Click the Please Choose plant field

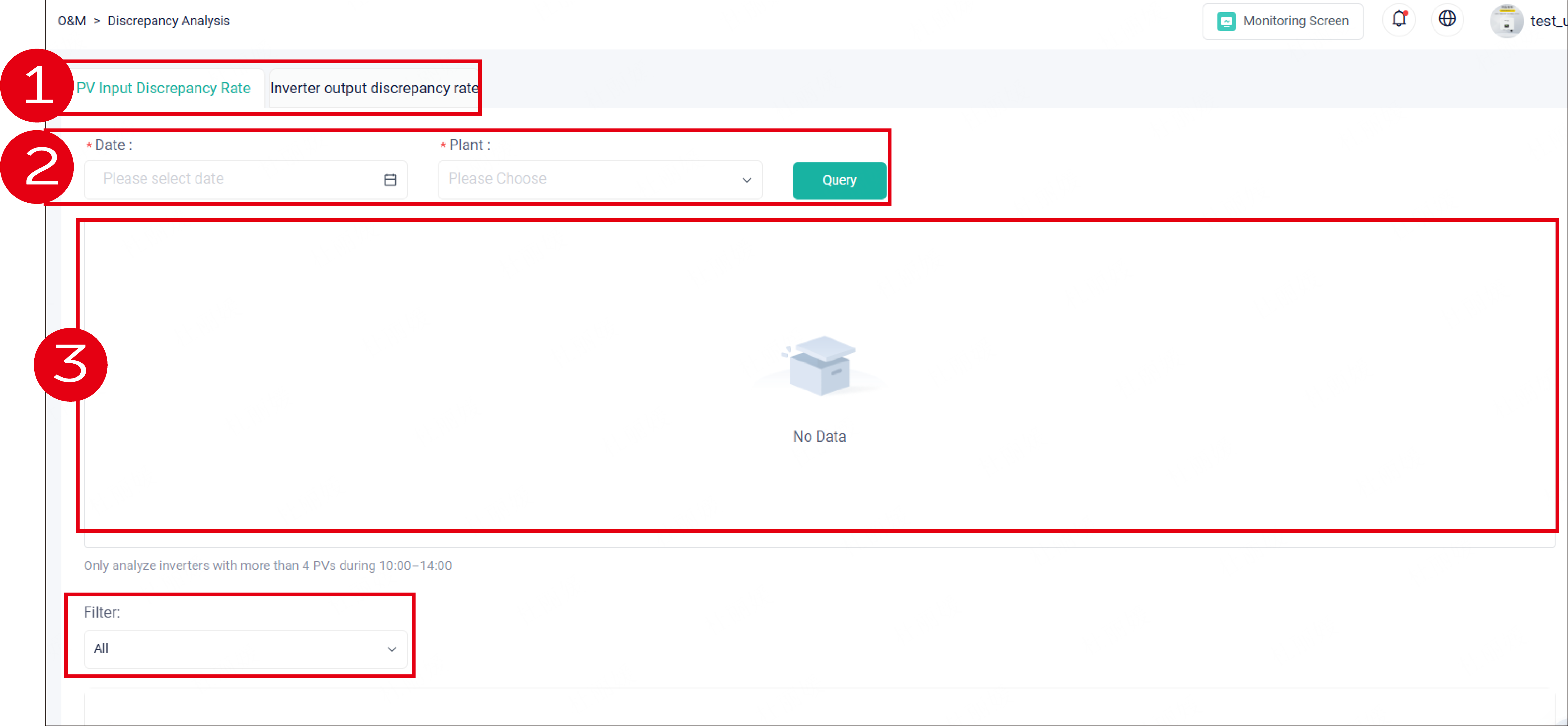pos(548,178)
